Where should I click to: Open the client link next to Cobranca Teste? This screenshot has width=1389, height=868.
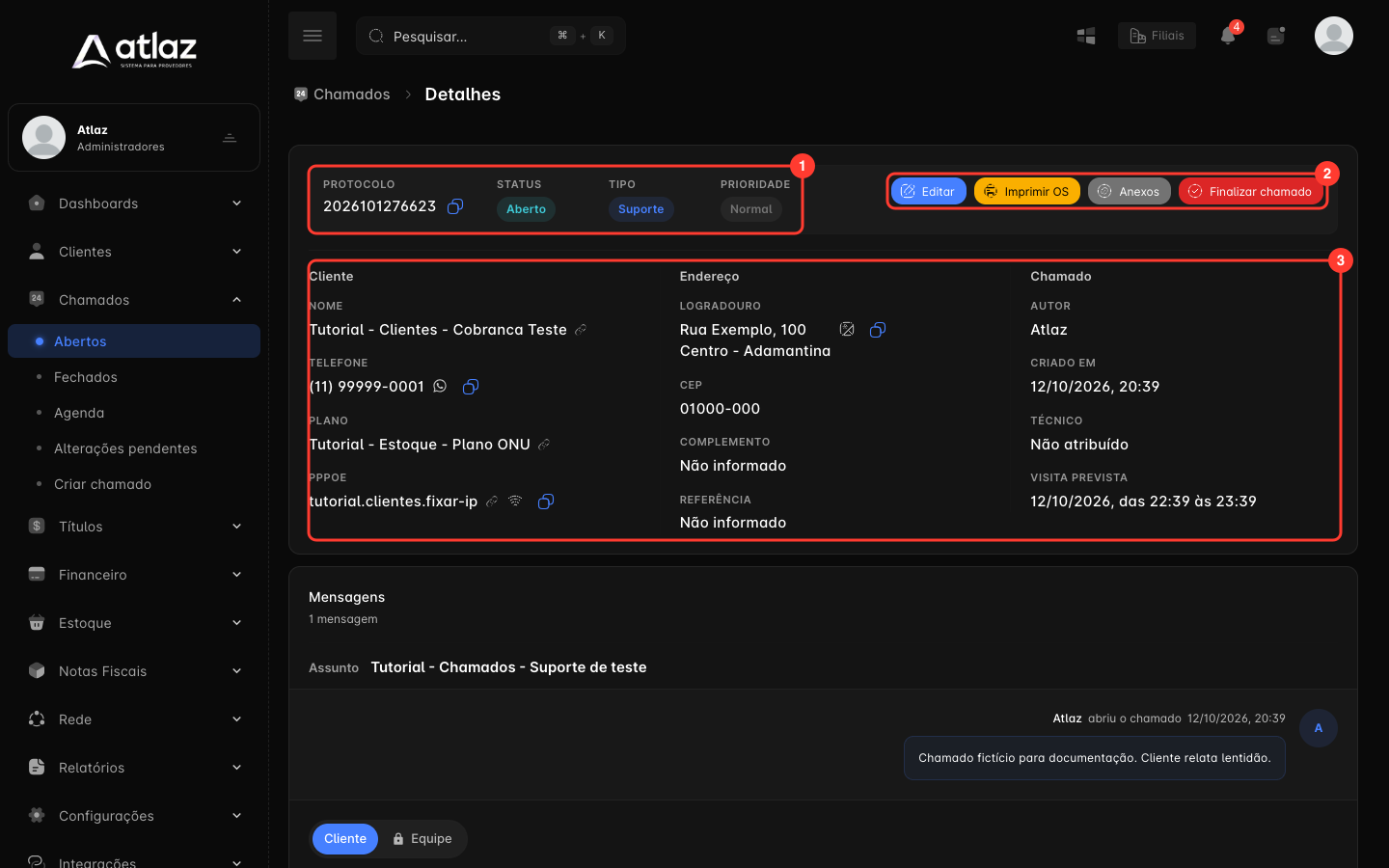(x=581, y=330)
